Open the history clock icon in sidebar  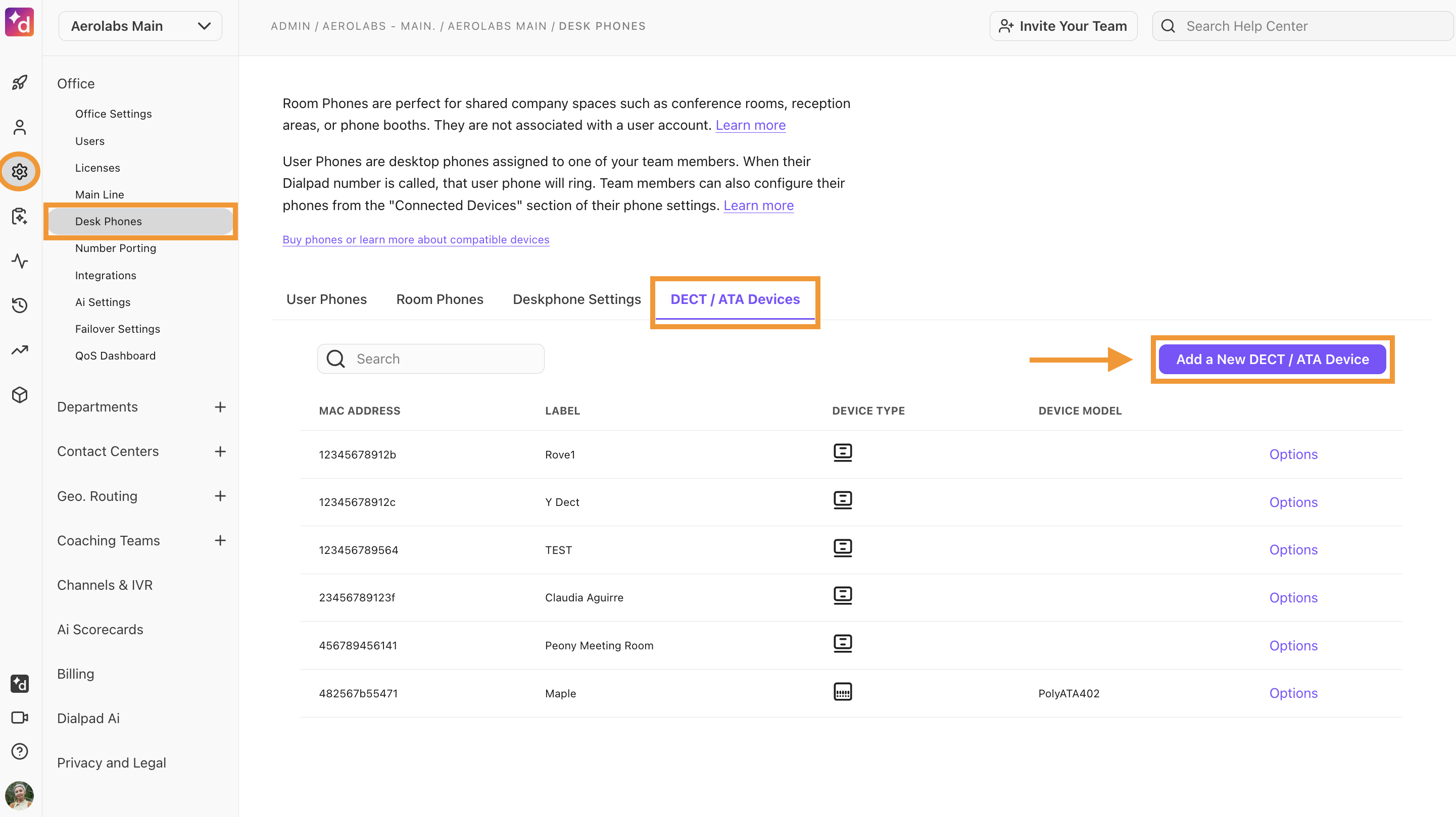click(20, 305)
